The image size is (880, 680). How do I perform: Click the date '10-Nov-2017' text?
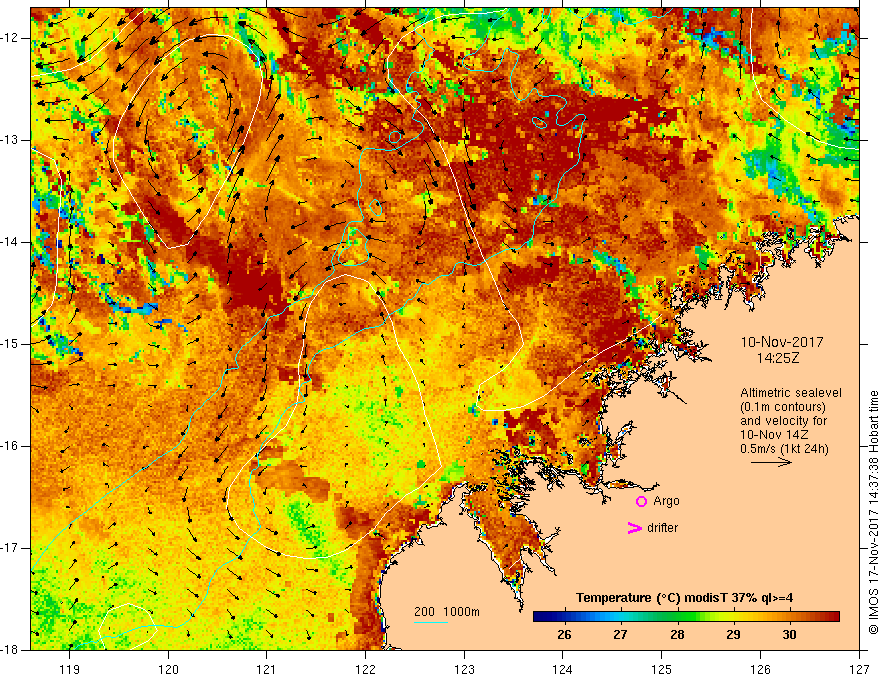pos(782,342)
